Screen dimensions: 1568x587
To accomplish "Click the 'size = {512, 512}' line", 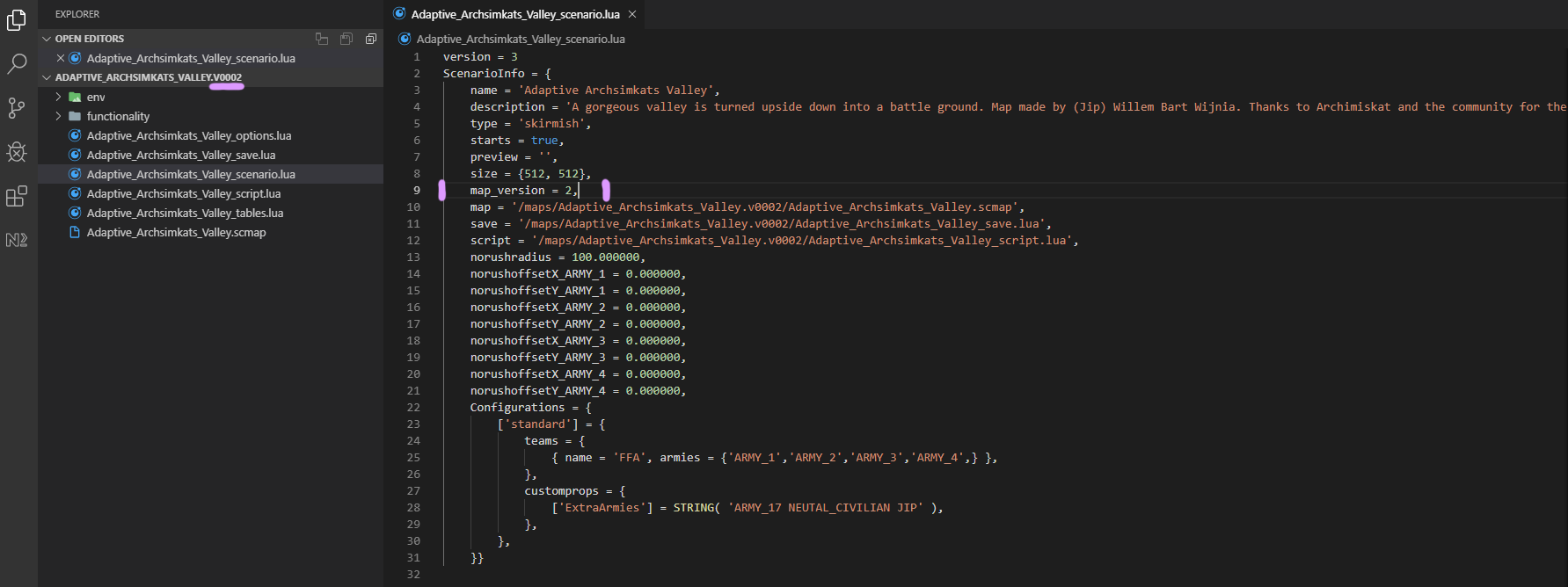I will [530, 173].
